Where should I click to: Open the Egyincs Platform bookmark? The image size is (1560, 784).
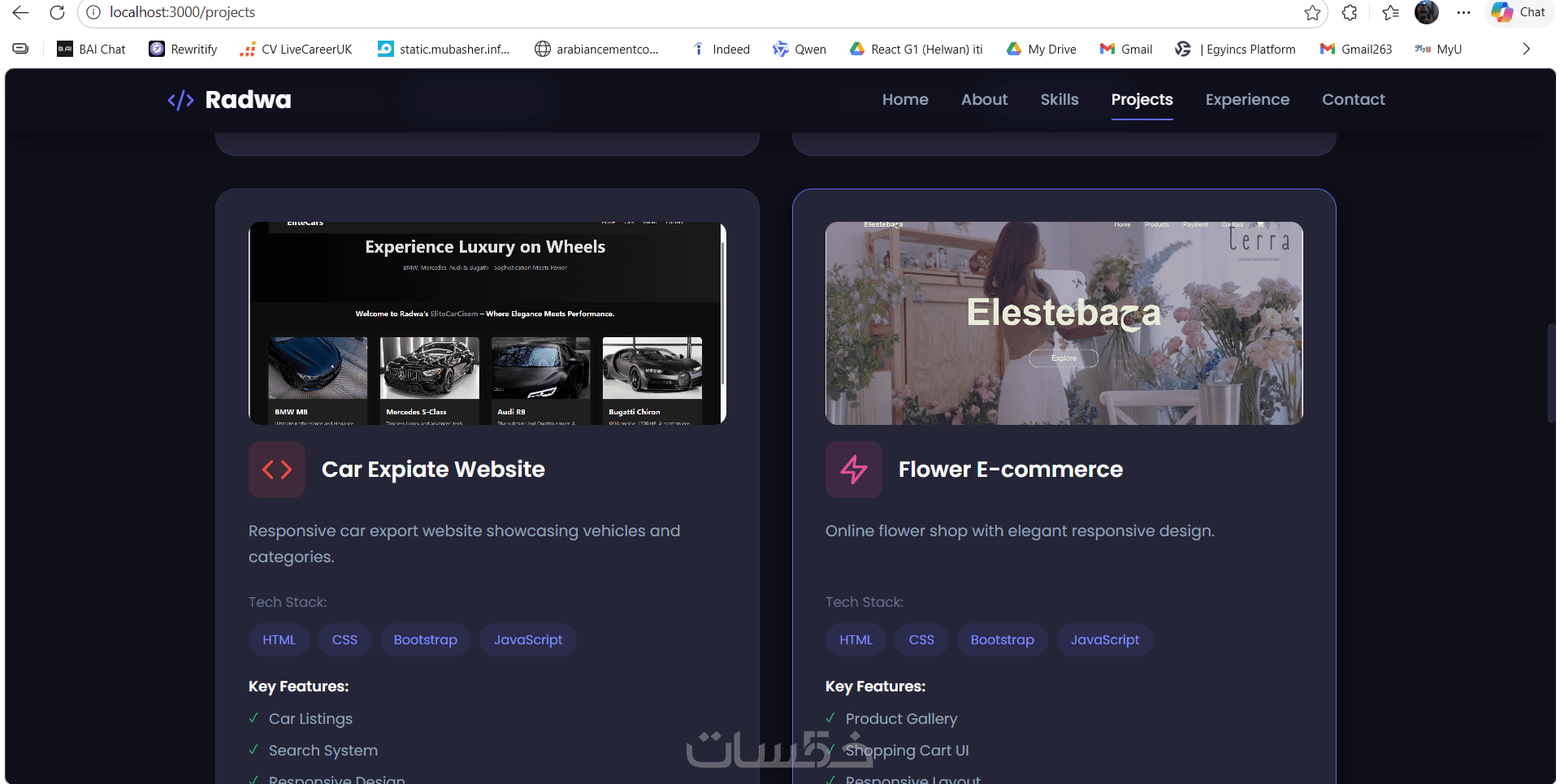[1236, 49]
